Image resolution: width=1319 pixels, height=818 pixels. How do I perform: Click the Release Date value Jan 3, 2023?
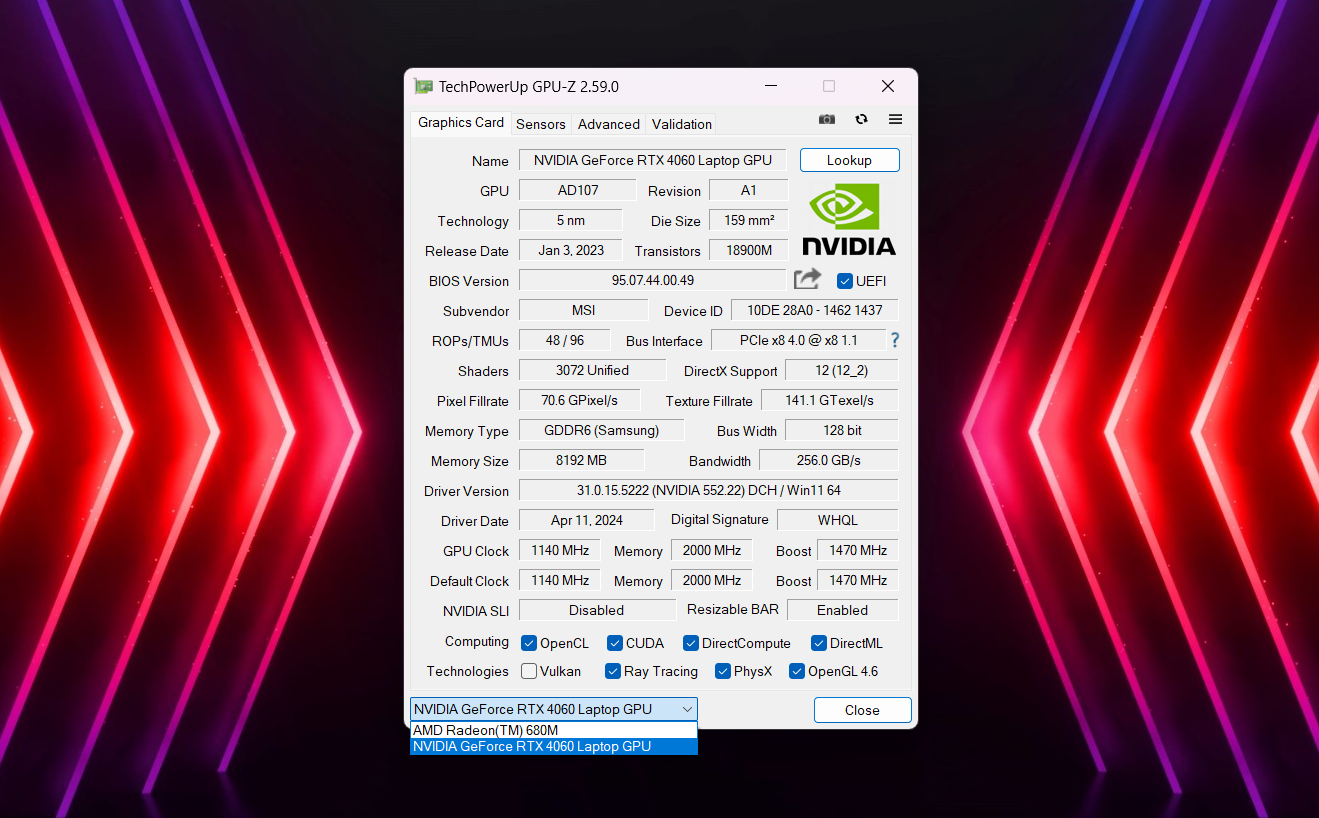(x=571, y=250)
